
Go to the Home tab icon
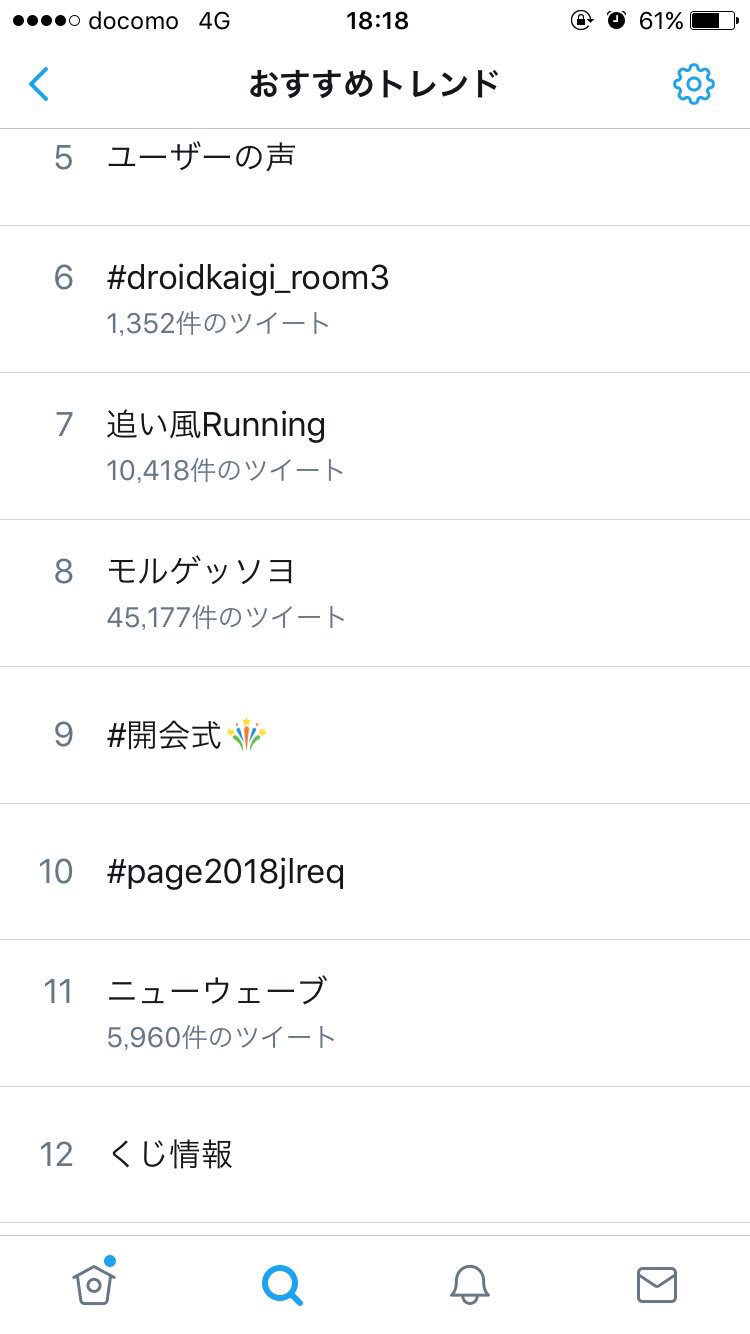click(94, 1283)
